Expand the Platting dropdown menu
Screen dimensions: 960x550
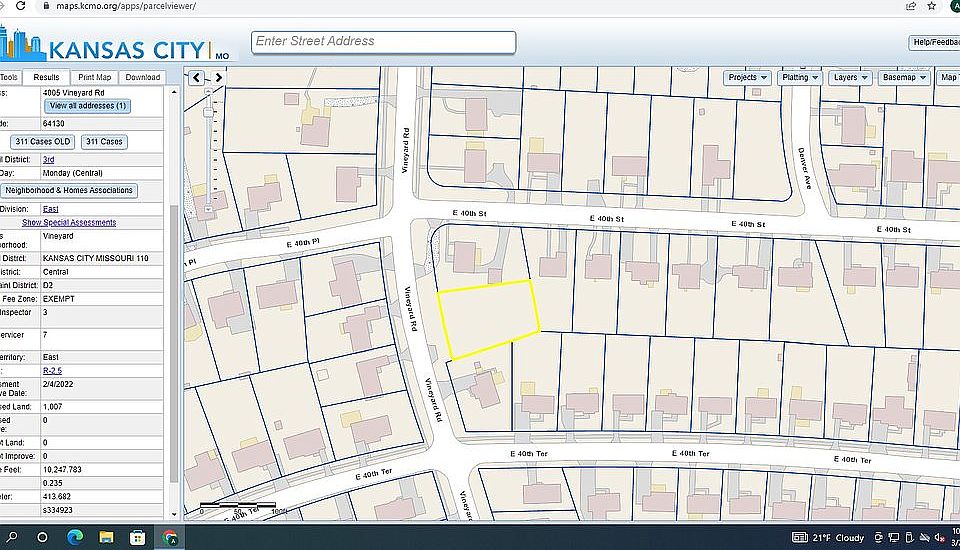coord(800,78)
